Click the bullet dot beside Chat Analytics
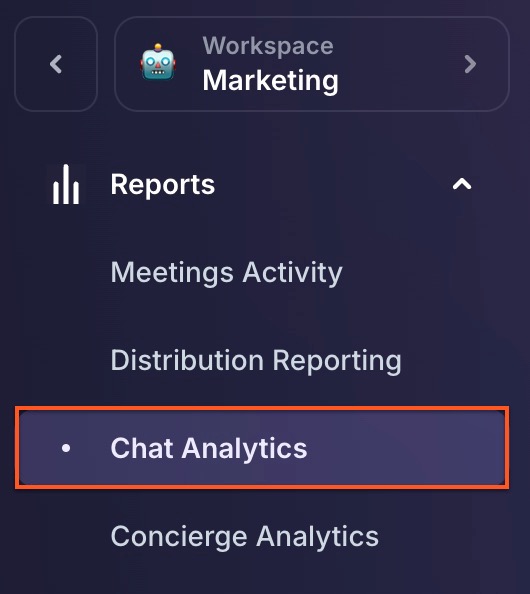The image size is (530, 594). [66, 448]
